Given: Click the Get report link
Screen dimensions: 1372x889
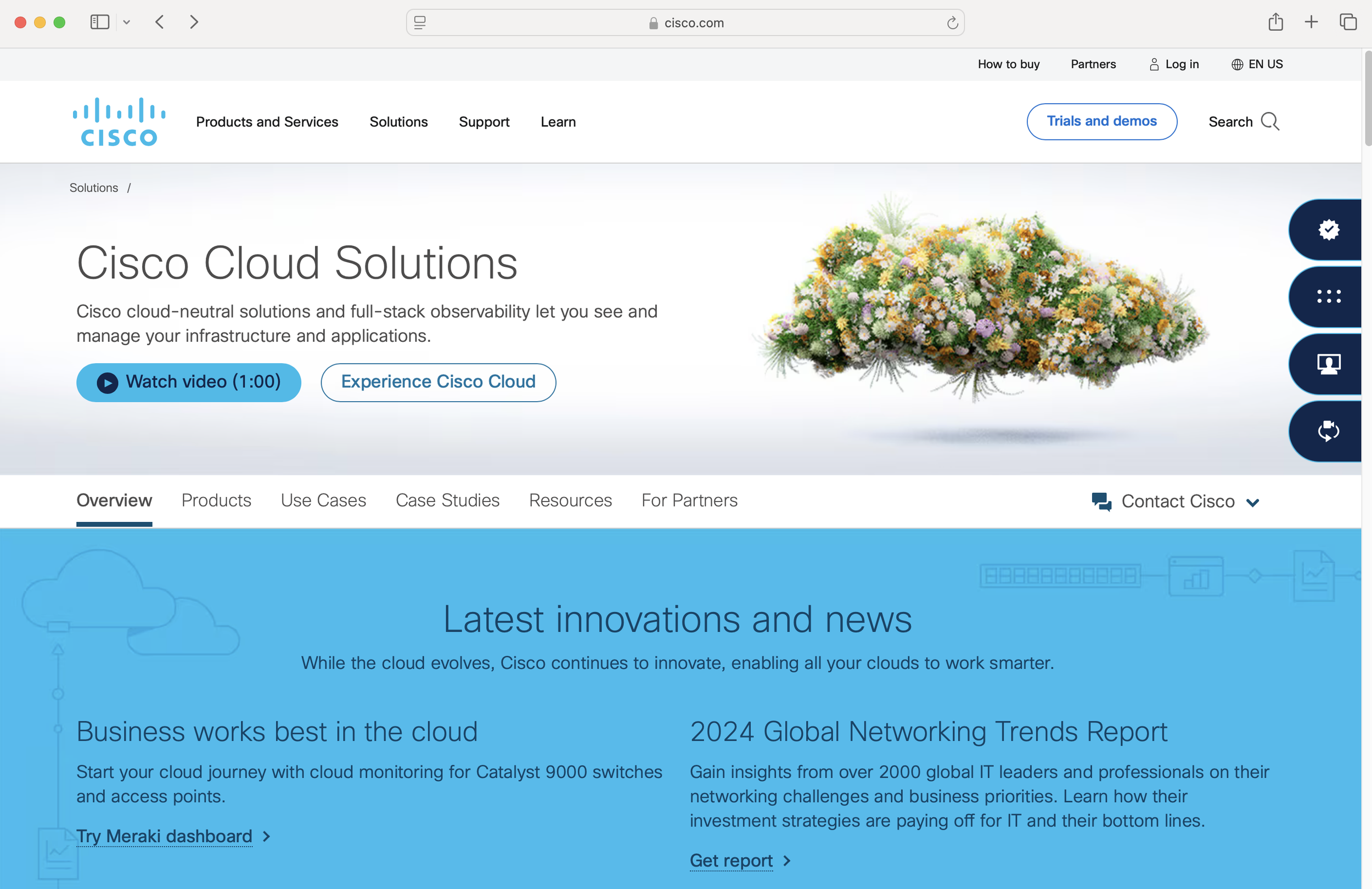Looking at the screenshot, I should click(731, 860).
